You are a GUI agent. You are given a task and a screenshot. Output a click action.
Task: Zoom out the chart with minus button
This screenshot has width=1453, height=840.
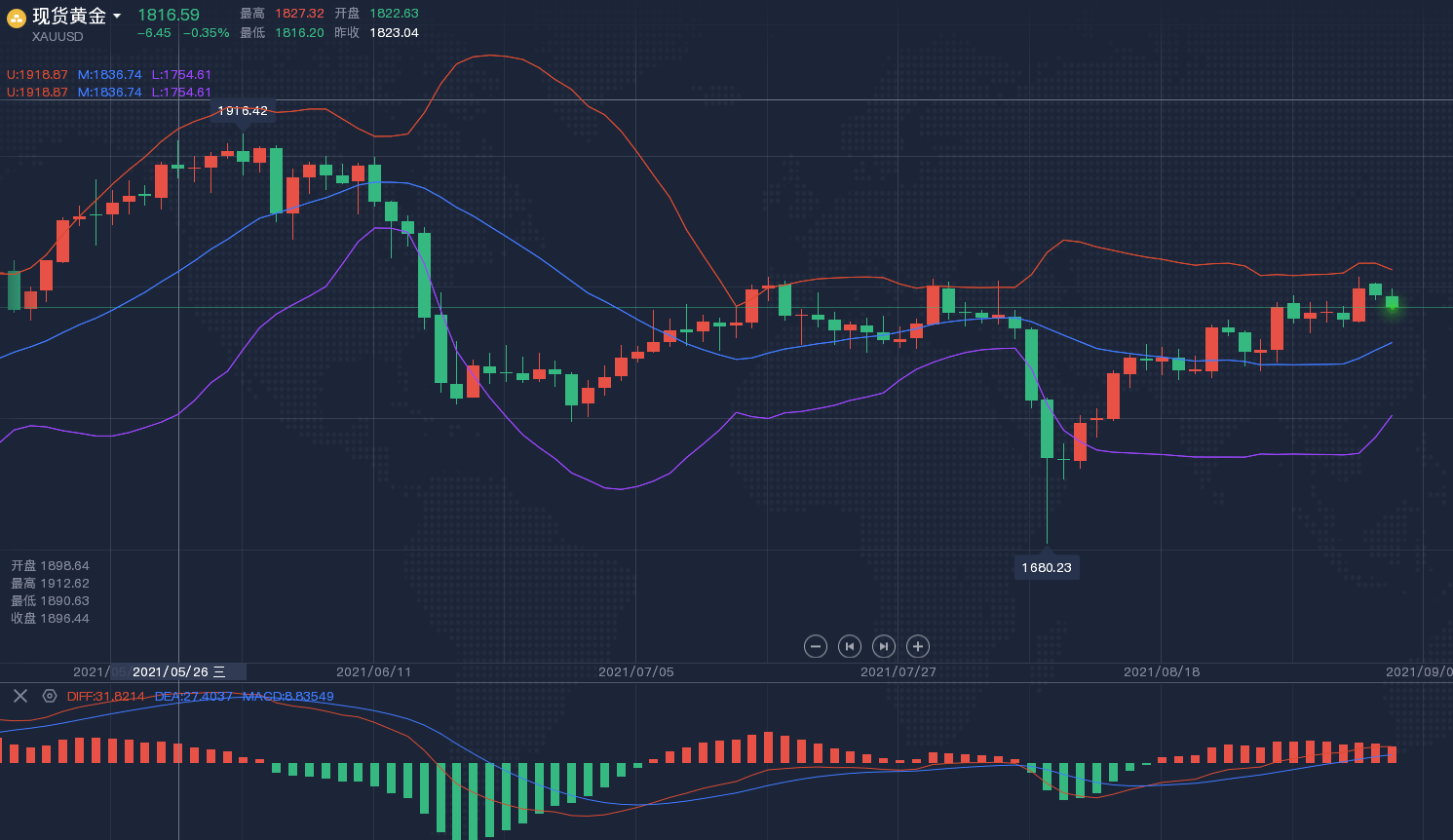(x=816, y=646)
